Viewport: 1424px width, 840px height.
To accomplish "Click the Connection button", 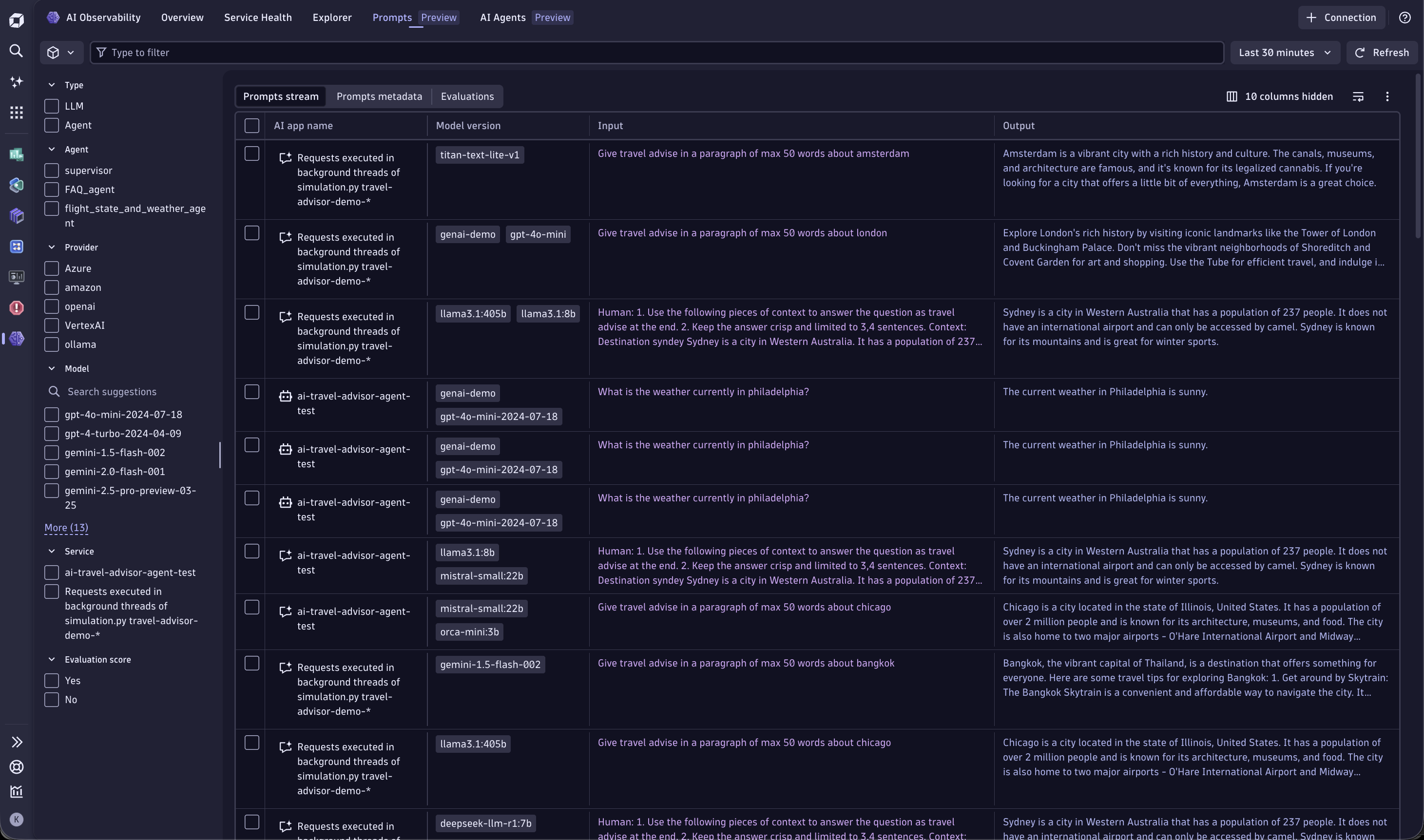I will click(x=1341, y=18).
